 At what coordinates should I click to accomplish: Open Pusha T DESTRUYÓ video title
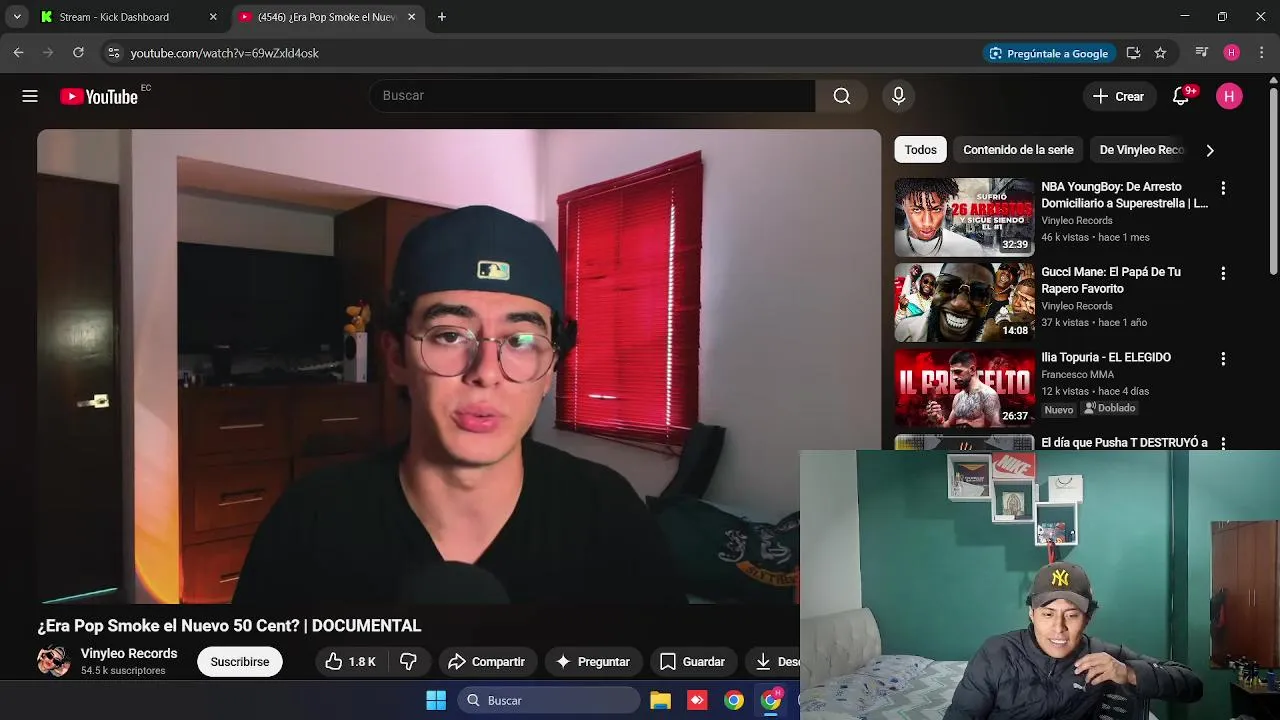pos(1124,442)
